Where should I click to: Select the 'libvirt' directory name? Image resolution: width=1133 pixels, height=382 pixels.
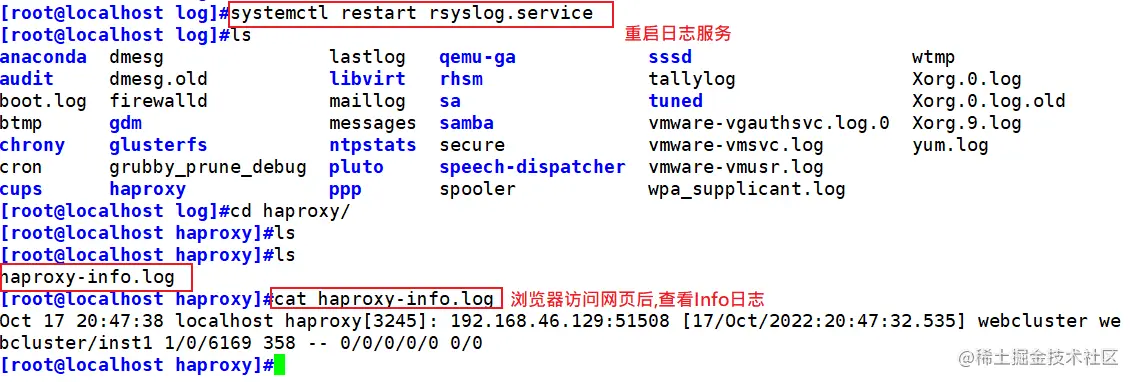point(367,79)
